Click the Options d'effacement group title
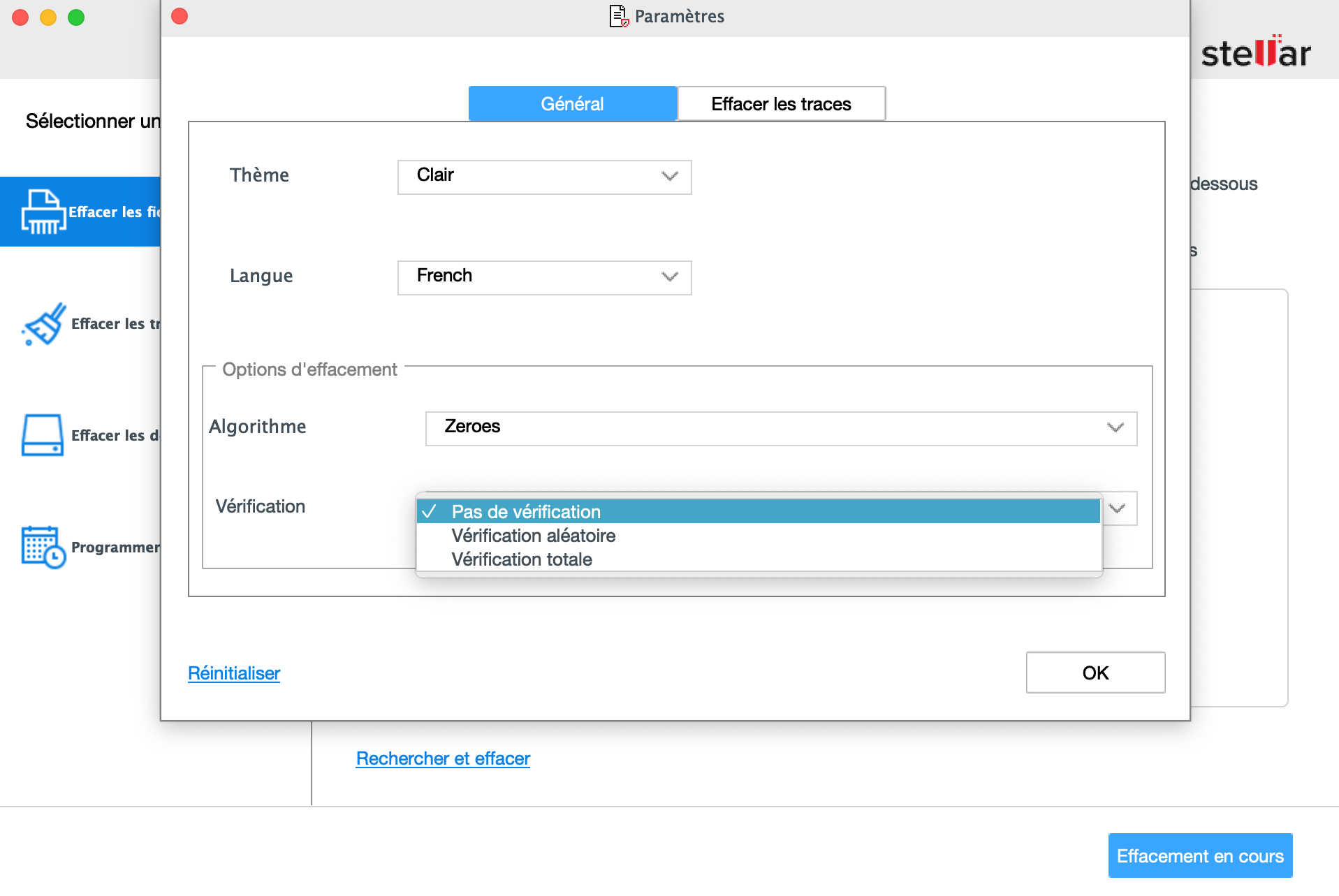Image resolution: width=1339 pixels, height=896 pixels. 309,369
